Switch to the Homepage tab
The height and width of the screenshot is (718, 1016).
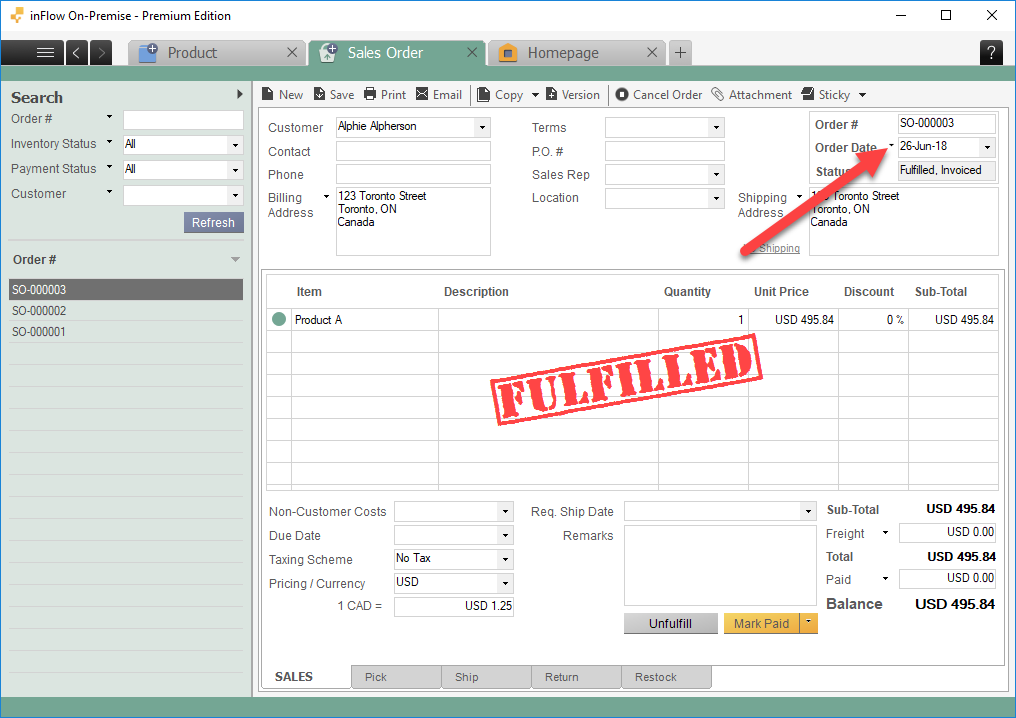562,53
